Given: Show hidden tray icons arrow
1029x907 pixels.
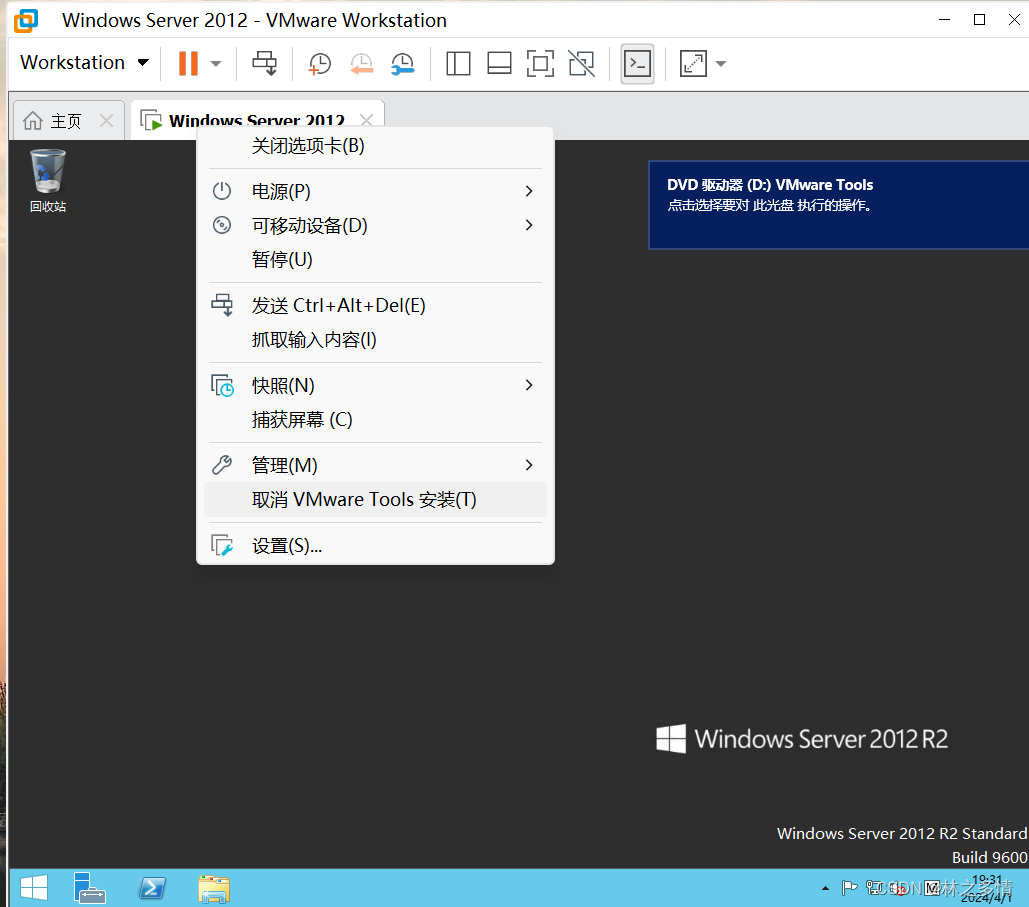Looking at the screenshot, I should [825, 889].
